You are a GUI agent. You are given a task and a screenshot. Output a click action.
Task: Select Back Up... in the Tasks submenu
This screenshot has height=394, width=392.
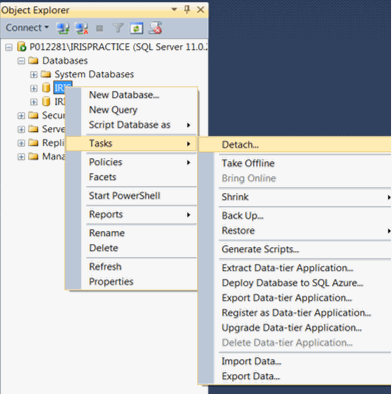[242, 216]
